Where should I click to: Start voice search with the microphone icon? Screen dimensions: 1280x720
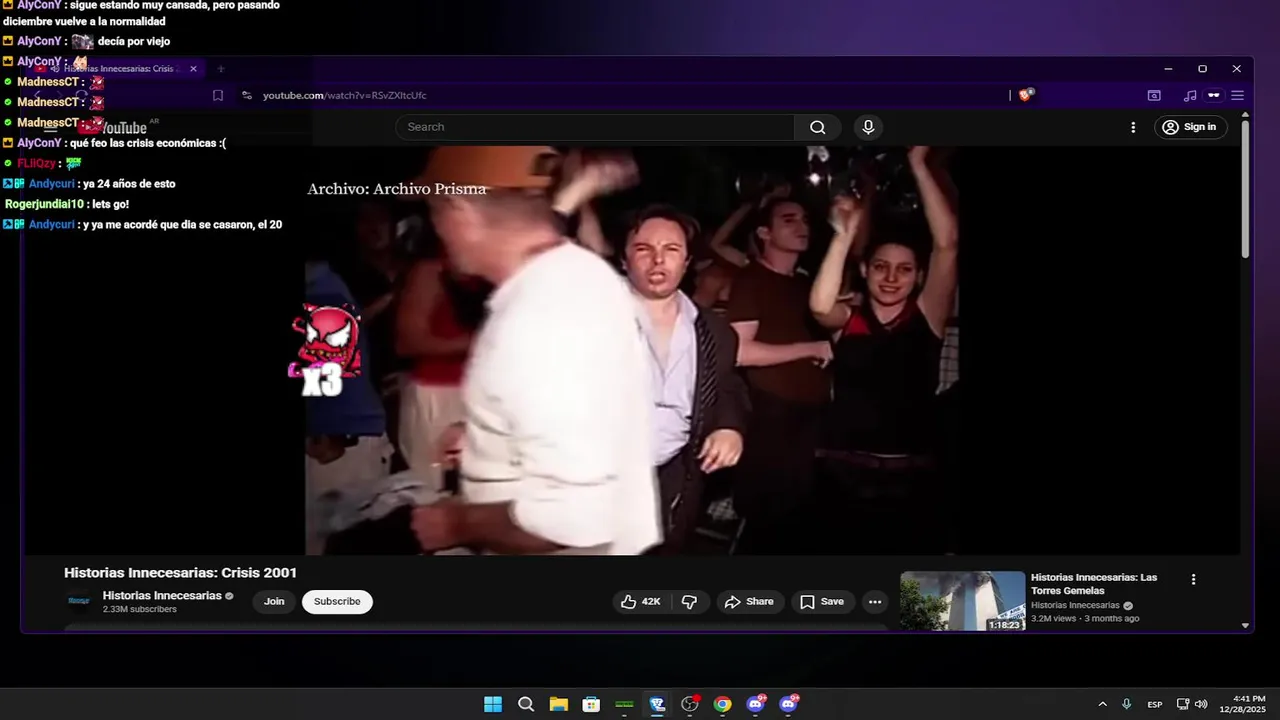pyautogui.click(x=868, y=127)
